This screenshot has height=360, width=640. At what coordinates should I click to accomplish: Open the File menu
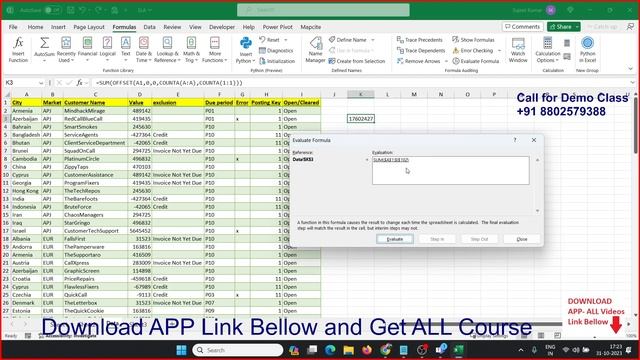point(13,27)
